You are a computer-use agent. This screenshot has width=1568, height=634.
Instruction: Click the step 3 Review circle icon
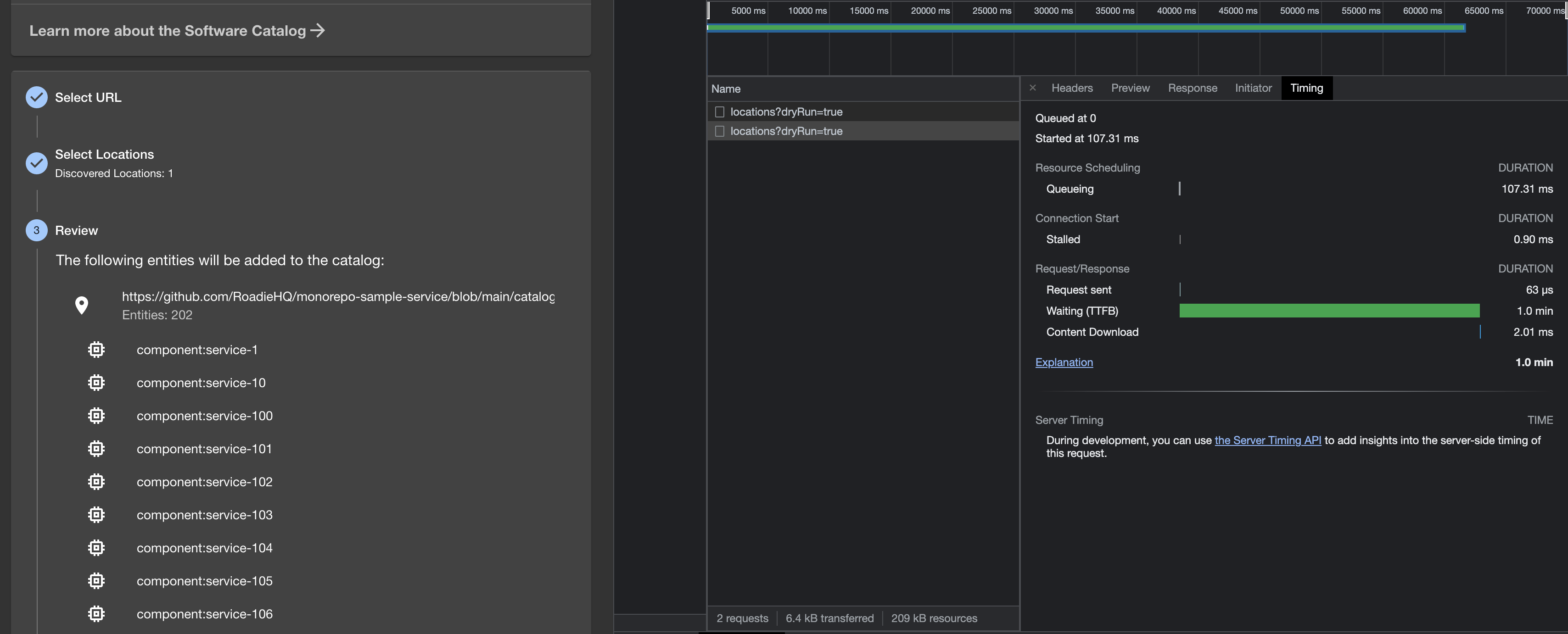(x=37, y=231)
